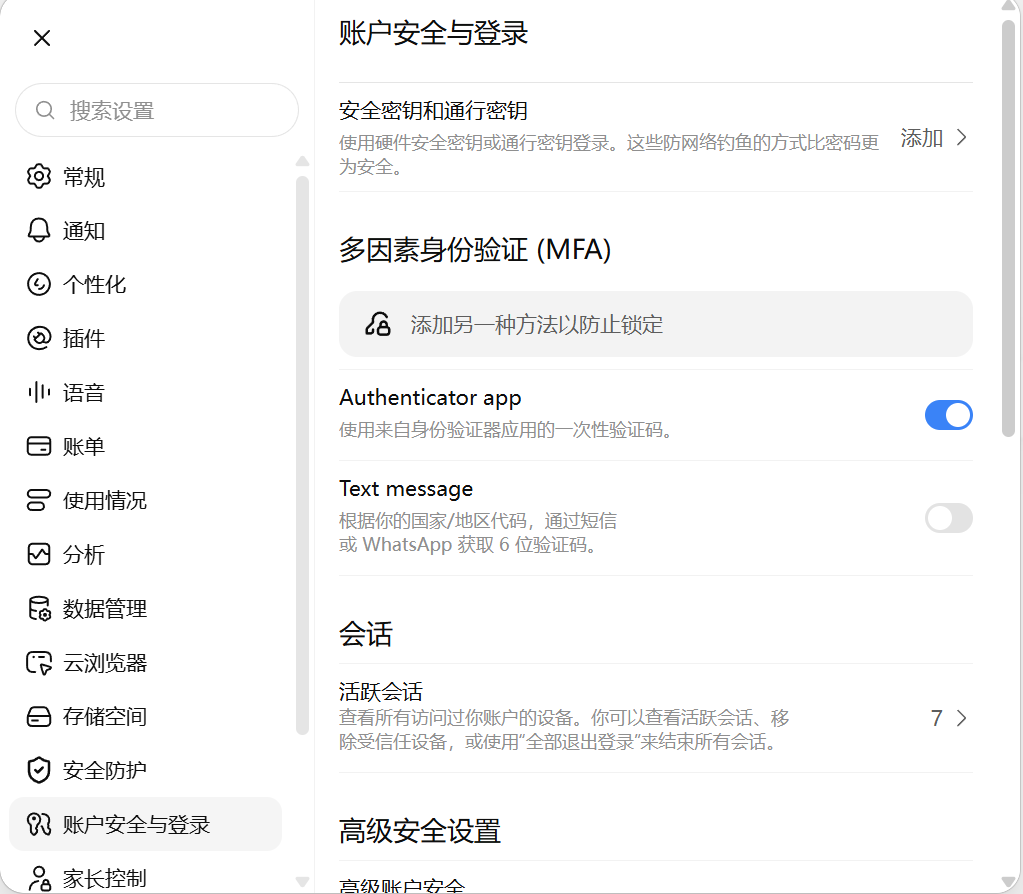The width and height of the screenshot is (1023, 894).
Task: Click the Authenticator app label
Action: tap(430, 397)
